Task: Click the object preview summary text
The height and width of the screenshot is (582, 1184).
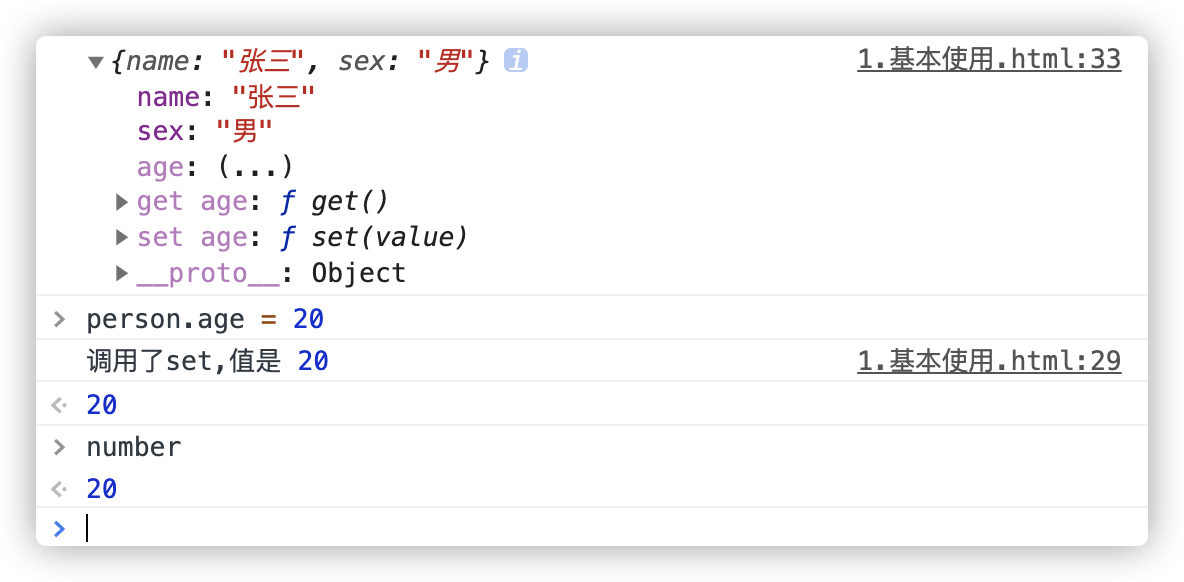Action: click(300, 62)
